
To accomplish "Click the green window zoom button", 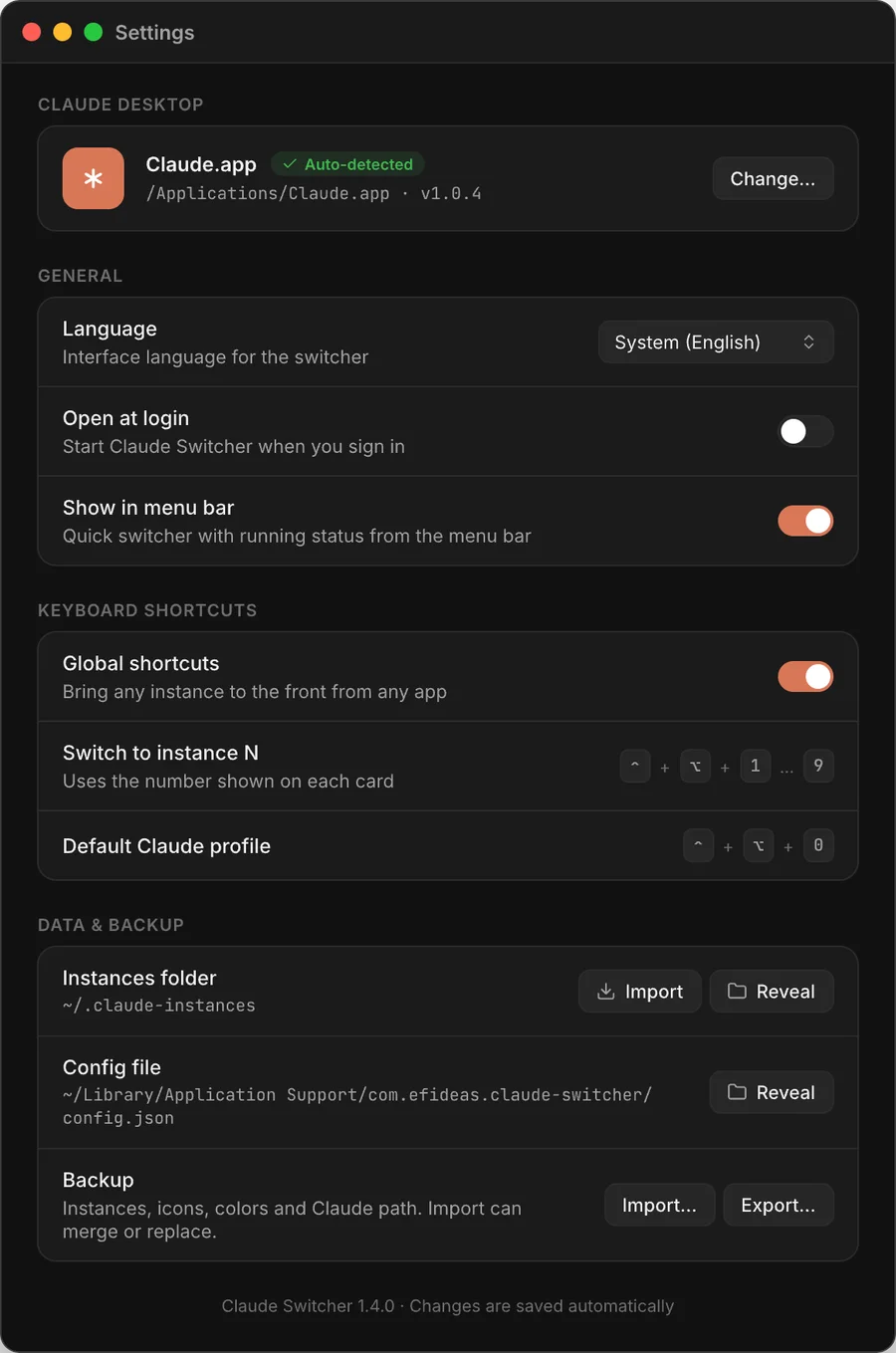I will click(94, 32).
